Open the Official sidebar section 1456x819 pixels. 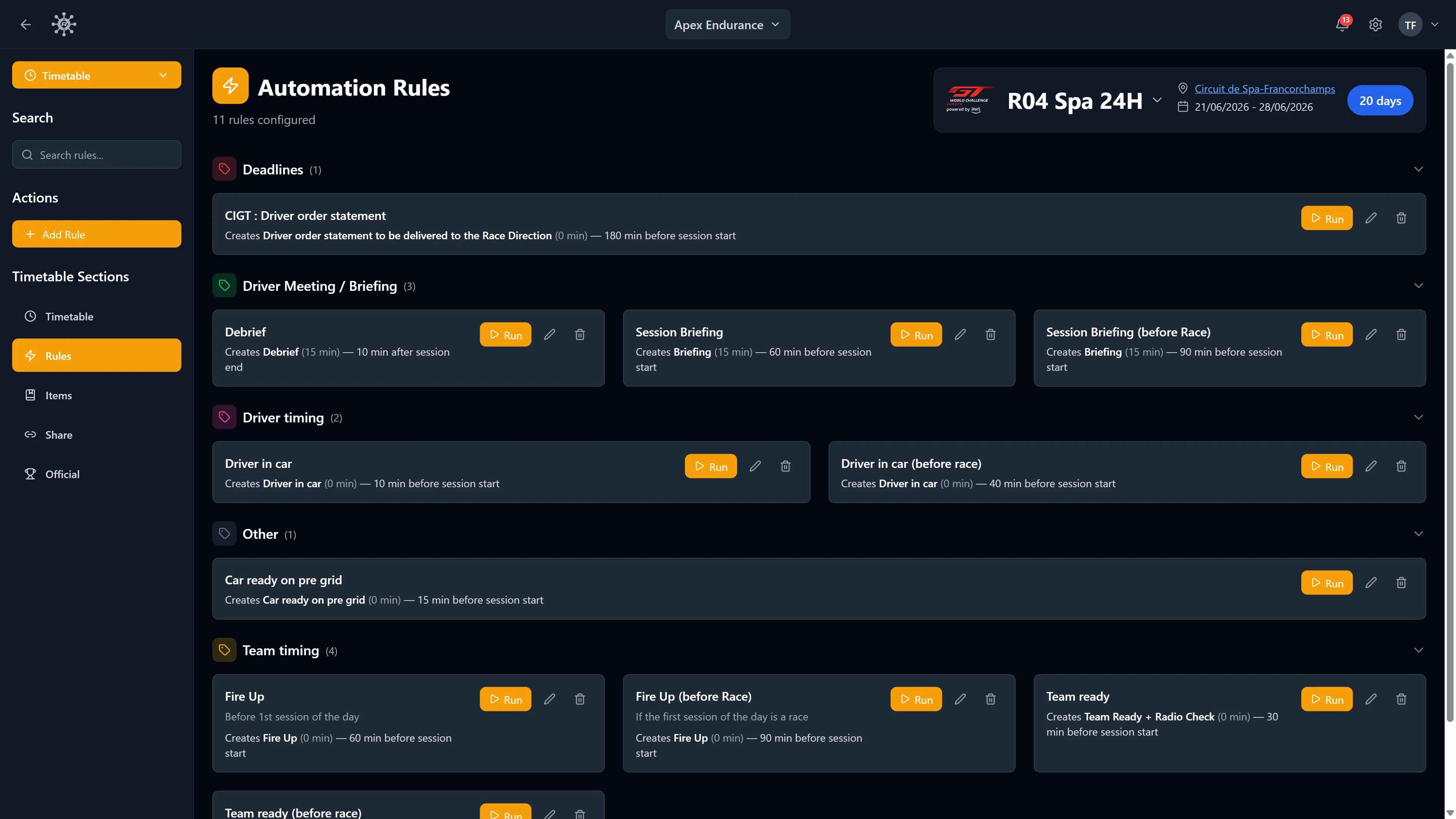(x=97, y=474)
